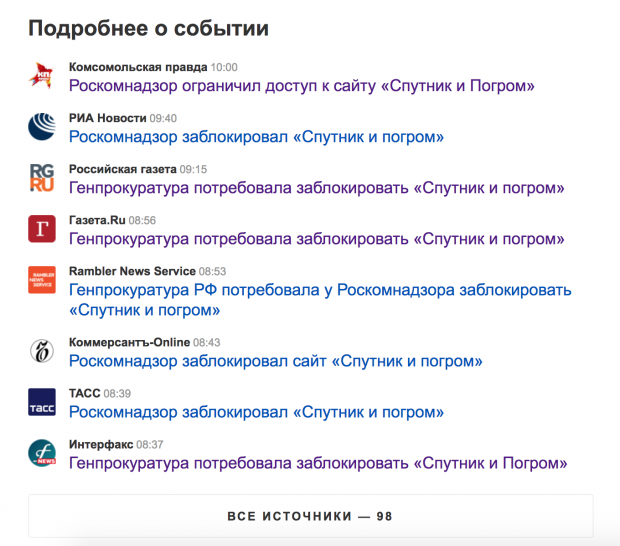Viewport: 620px width, 546px height.
Task: Click the Rambler News Service orange logo
Action: tap(42, 280)
